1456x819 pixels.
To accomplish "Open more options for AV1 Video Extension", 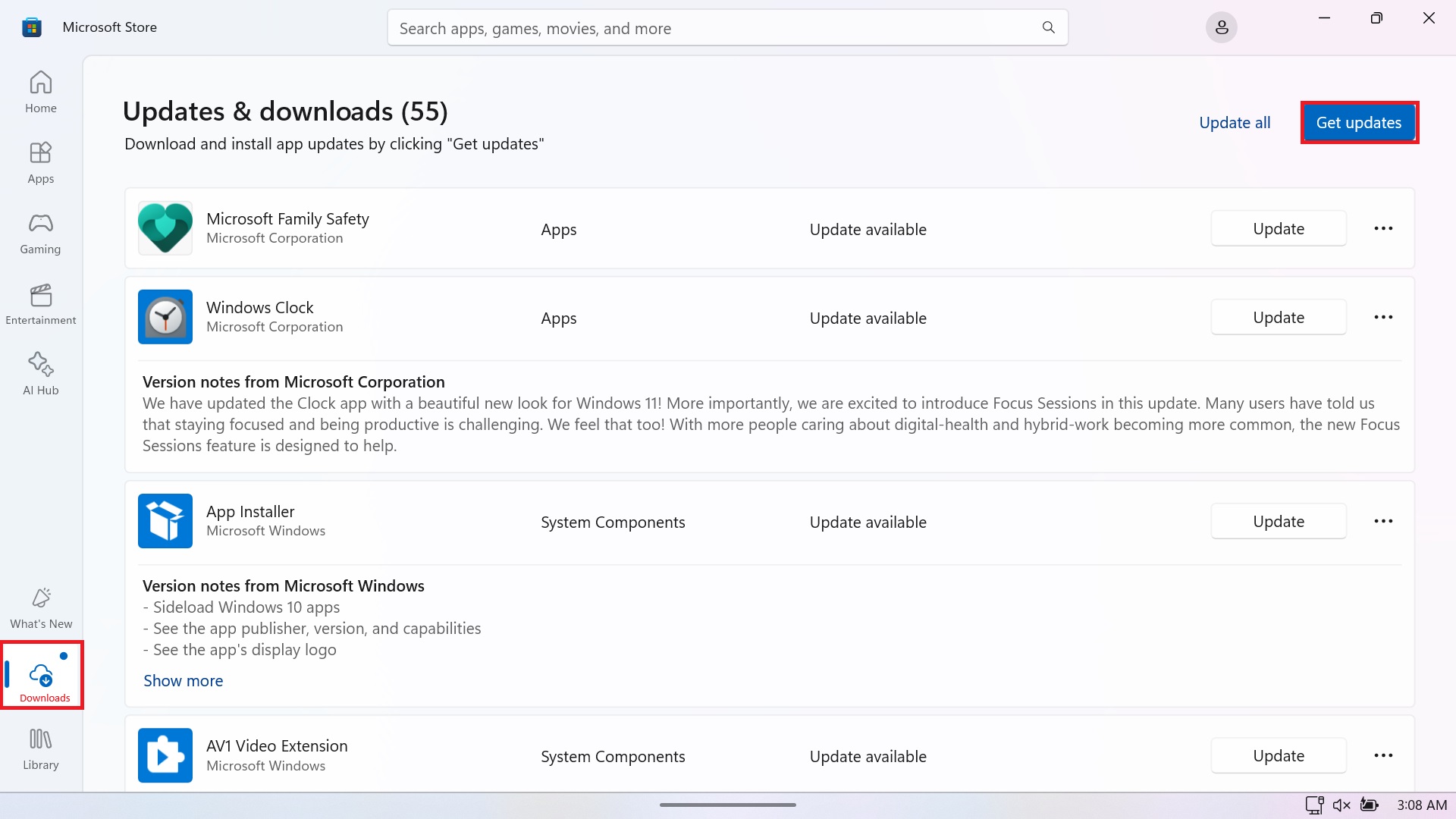I will (x=1382, y=756).
